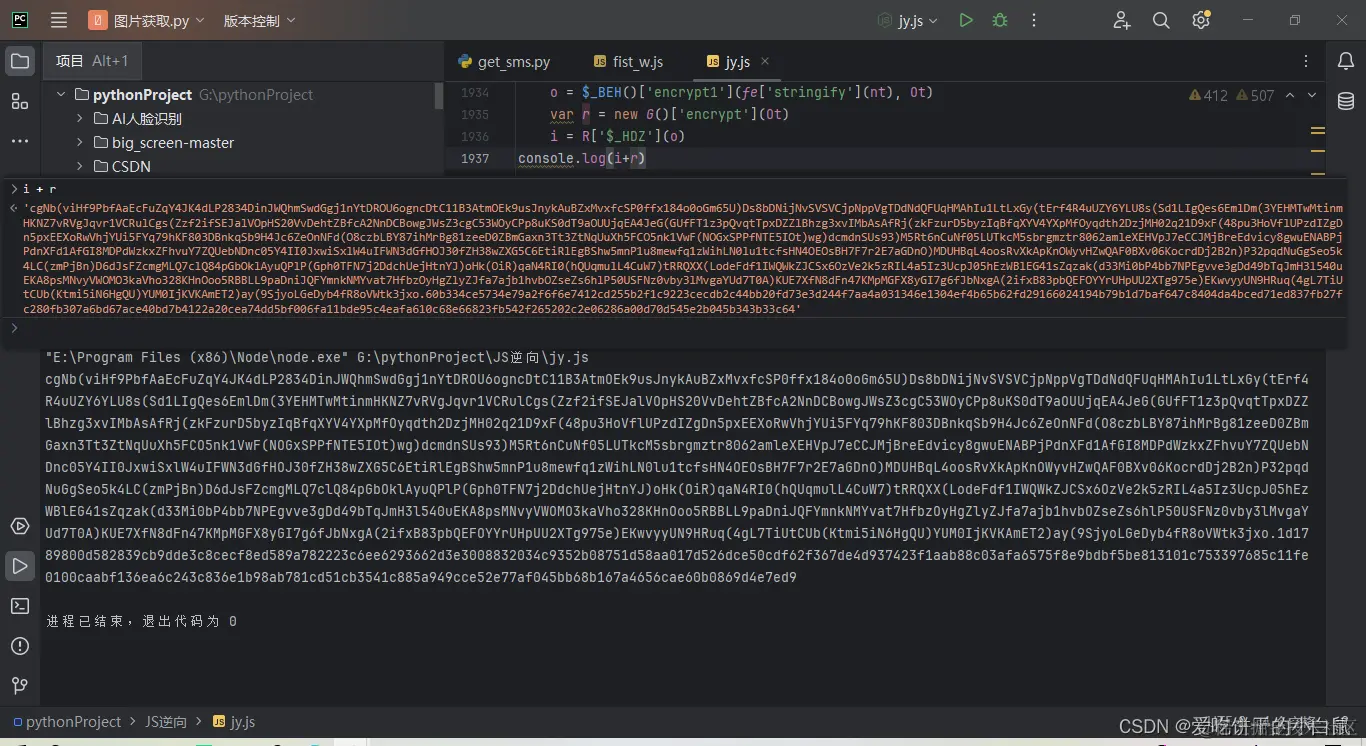The height and width of the screenshot is (746, 1366).
Task: Click the project panel vertical scrollbar
Action: tap(439, 96)
